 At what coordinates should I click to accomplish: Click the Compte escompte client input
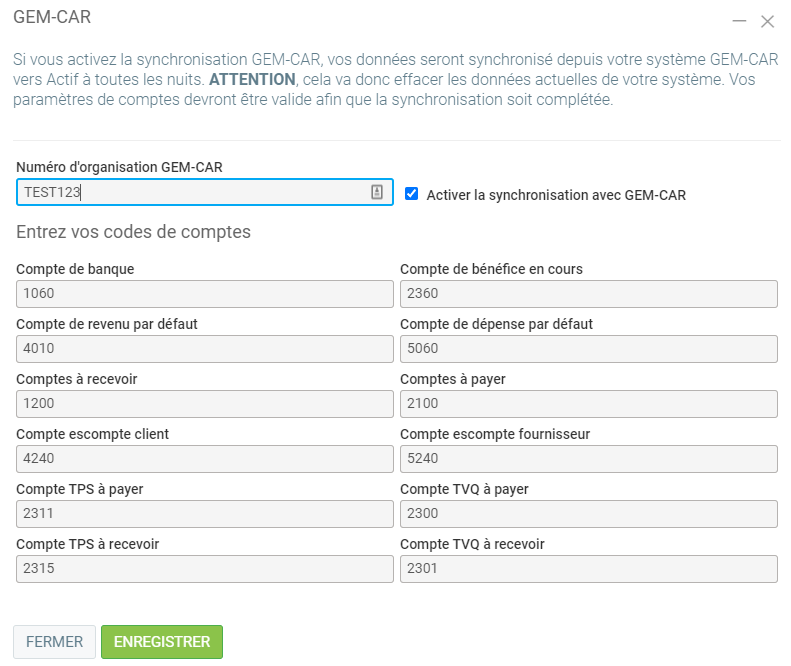205,459
